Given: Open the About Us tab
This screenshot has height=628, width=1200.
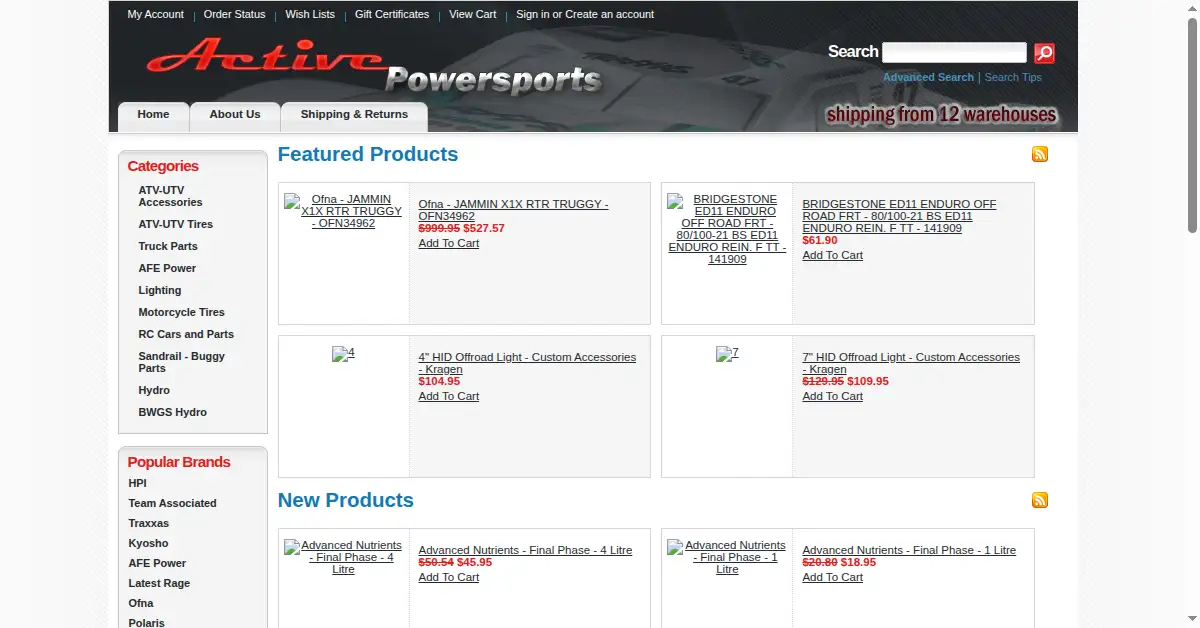Looking at the screenshot, I should 235,115.
